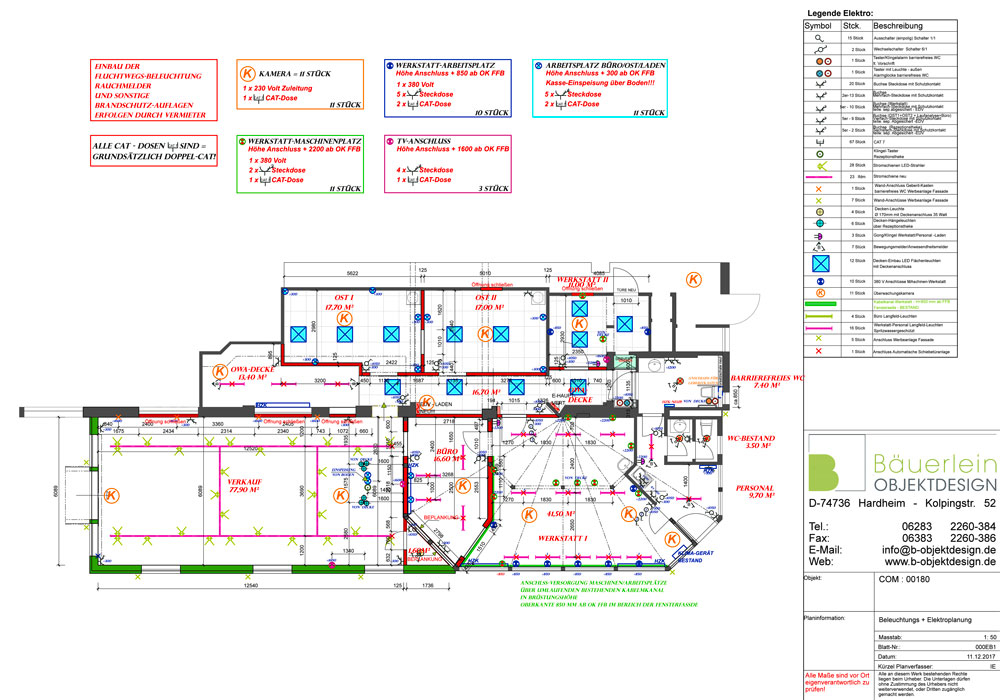Select the 'PERSONAL 9,70 M²' label
Viewport: 1000px width, 700px height.
[x=754, y=492]
